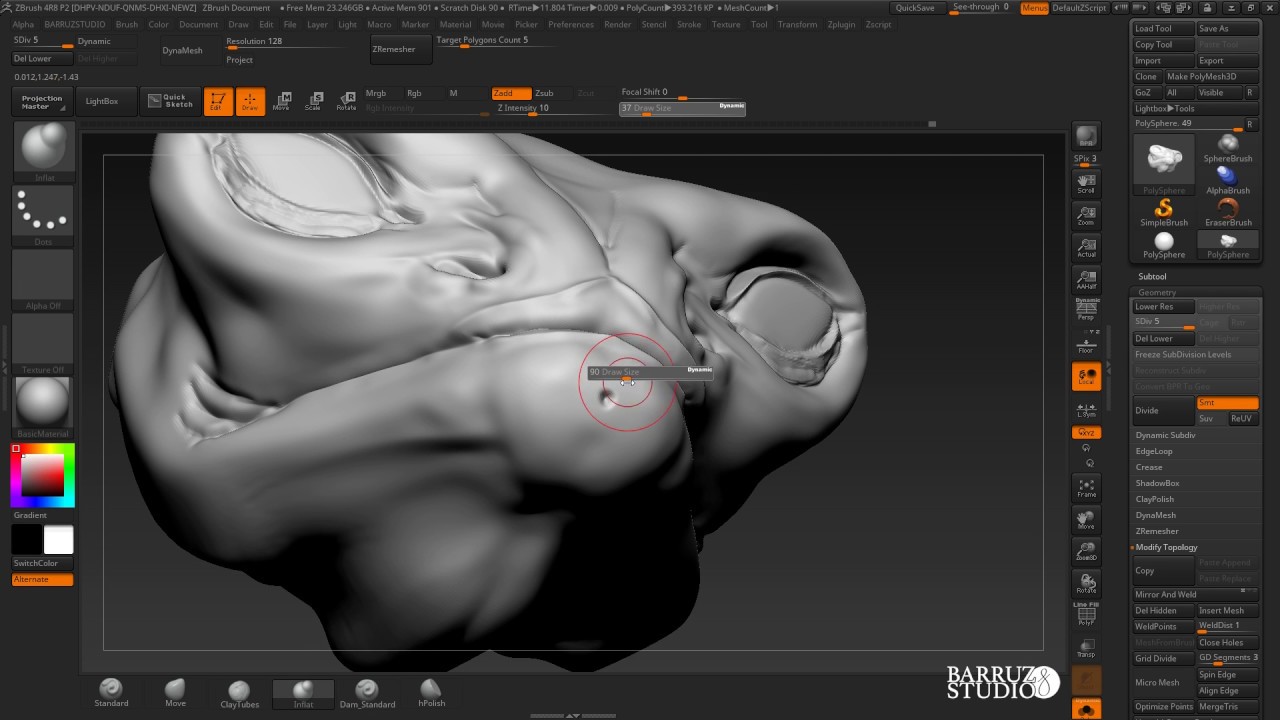Select the Rotate transform icon in top shelf
1280x720 pixels.
[346, 101]
